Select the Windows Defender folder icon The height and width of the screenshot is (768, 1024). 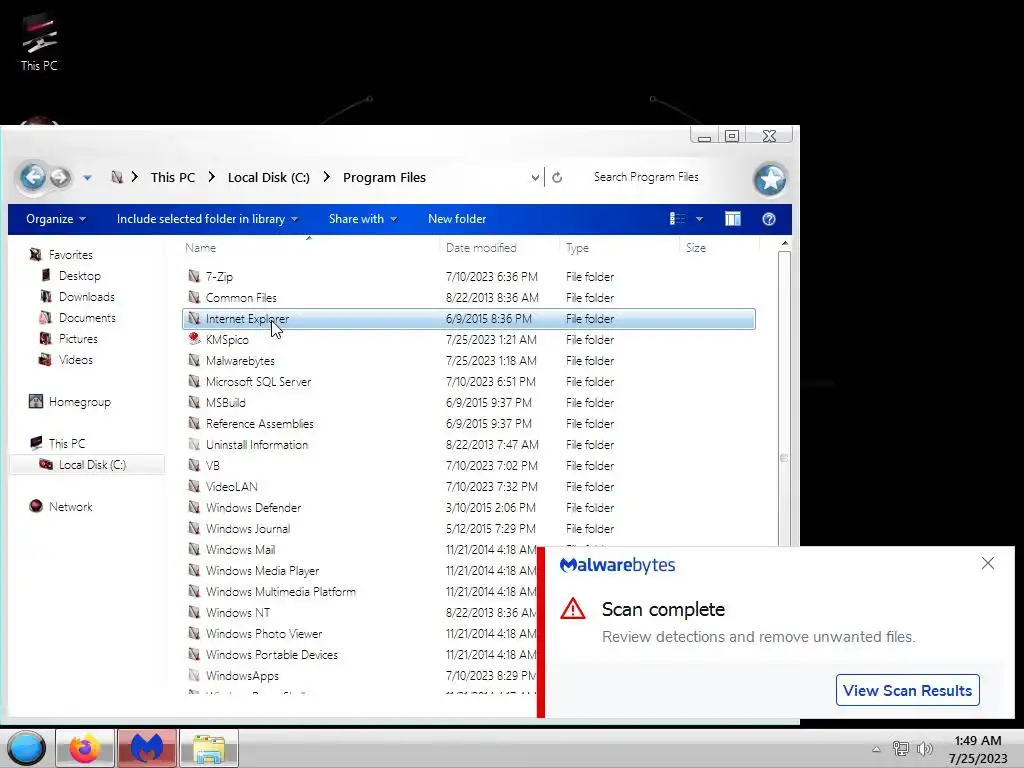(194, 507)
